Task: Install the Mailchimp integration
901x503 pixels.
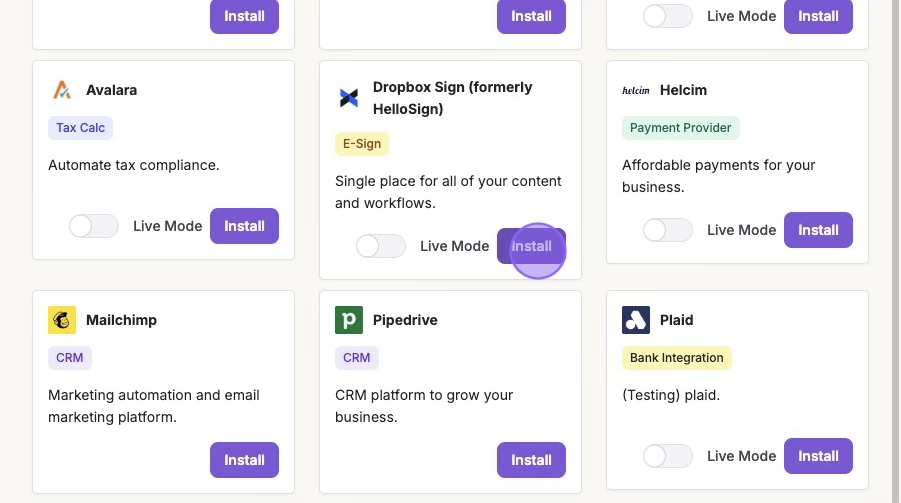Action: [x=244, y=460]
